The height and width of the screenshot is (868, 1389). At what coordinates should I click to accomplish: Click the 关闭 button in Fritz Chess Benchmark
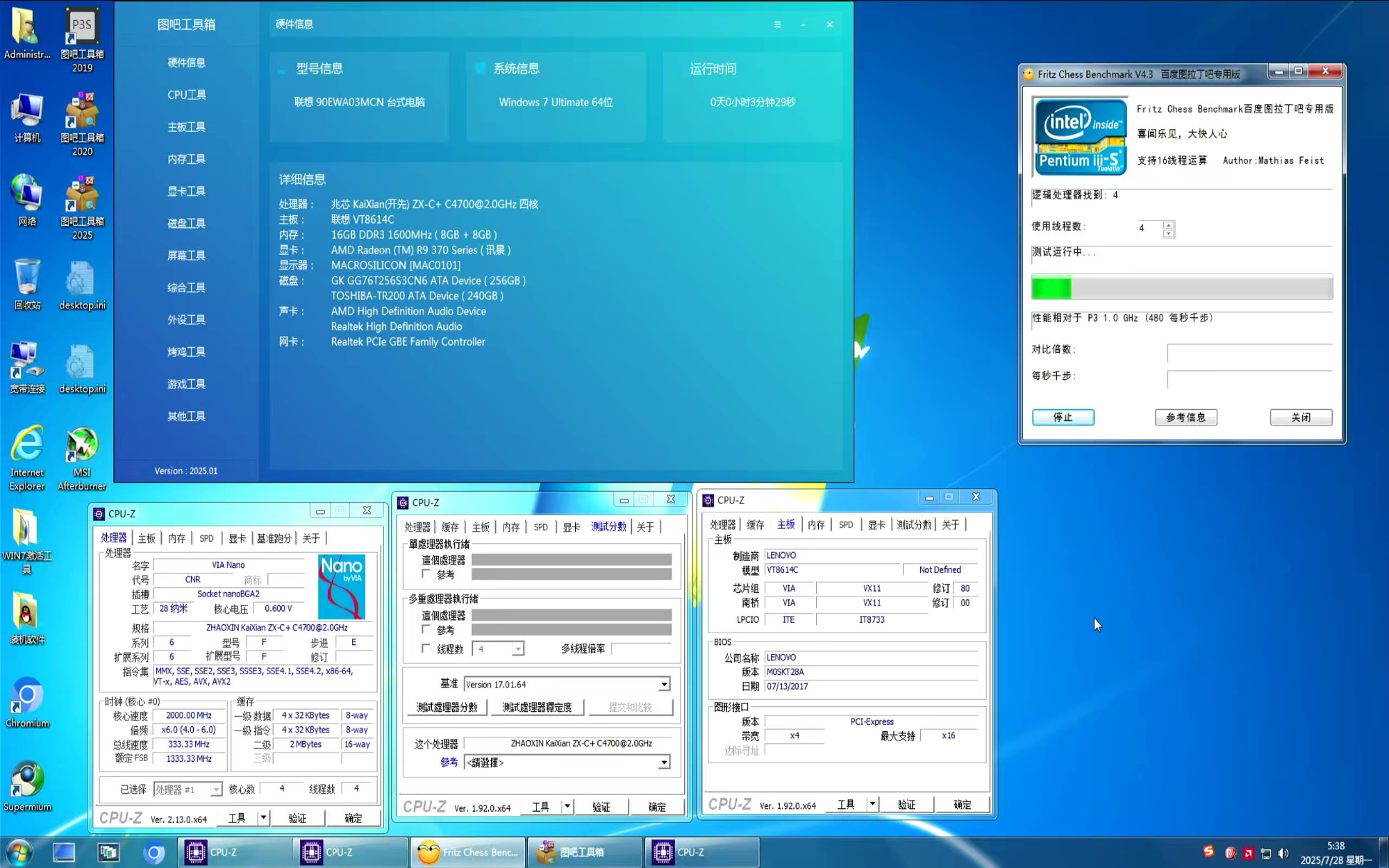1301,417
